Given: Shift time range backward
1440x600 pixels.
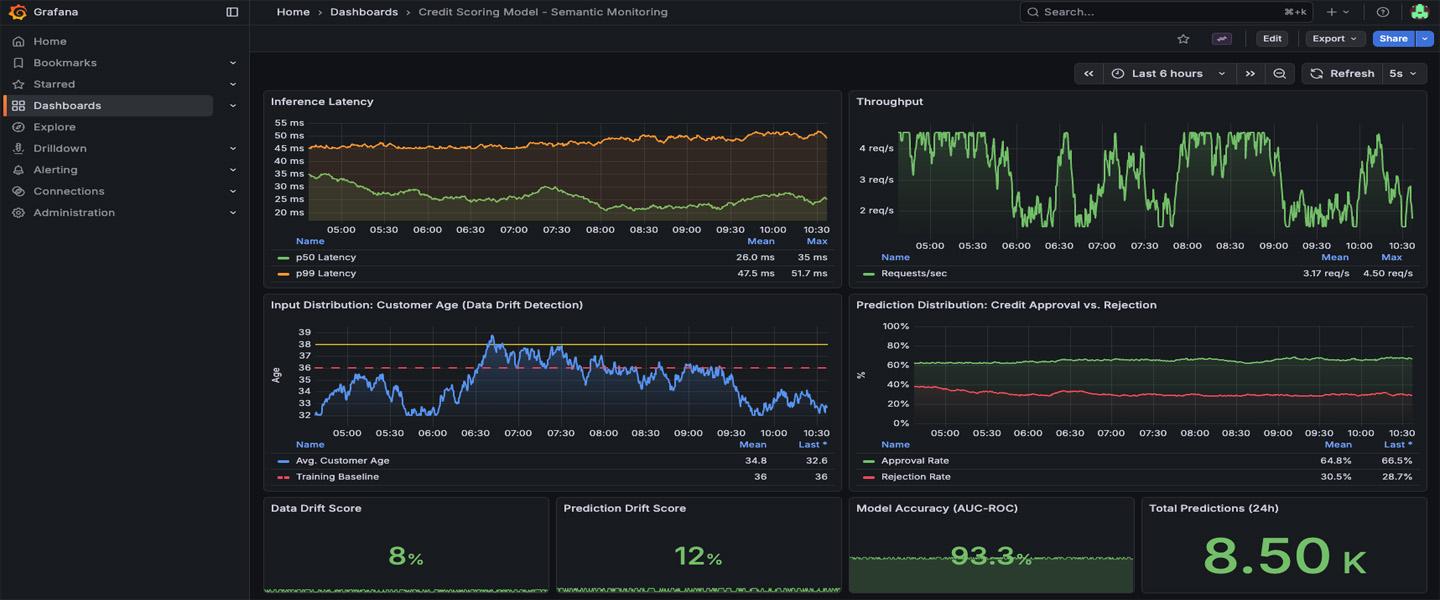Looking at the screenshot, I should pos(1088,74).
